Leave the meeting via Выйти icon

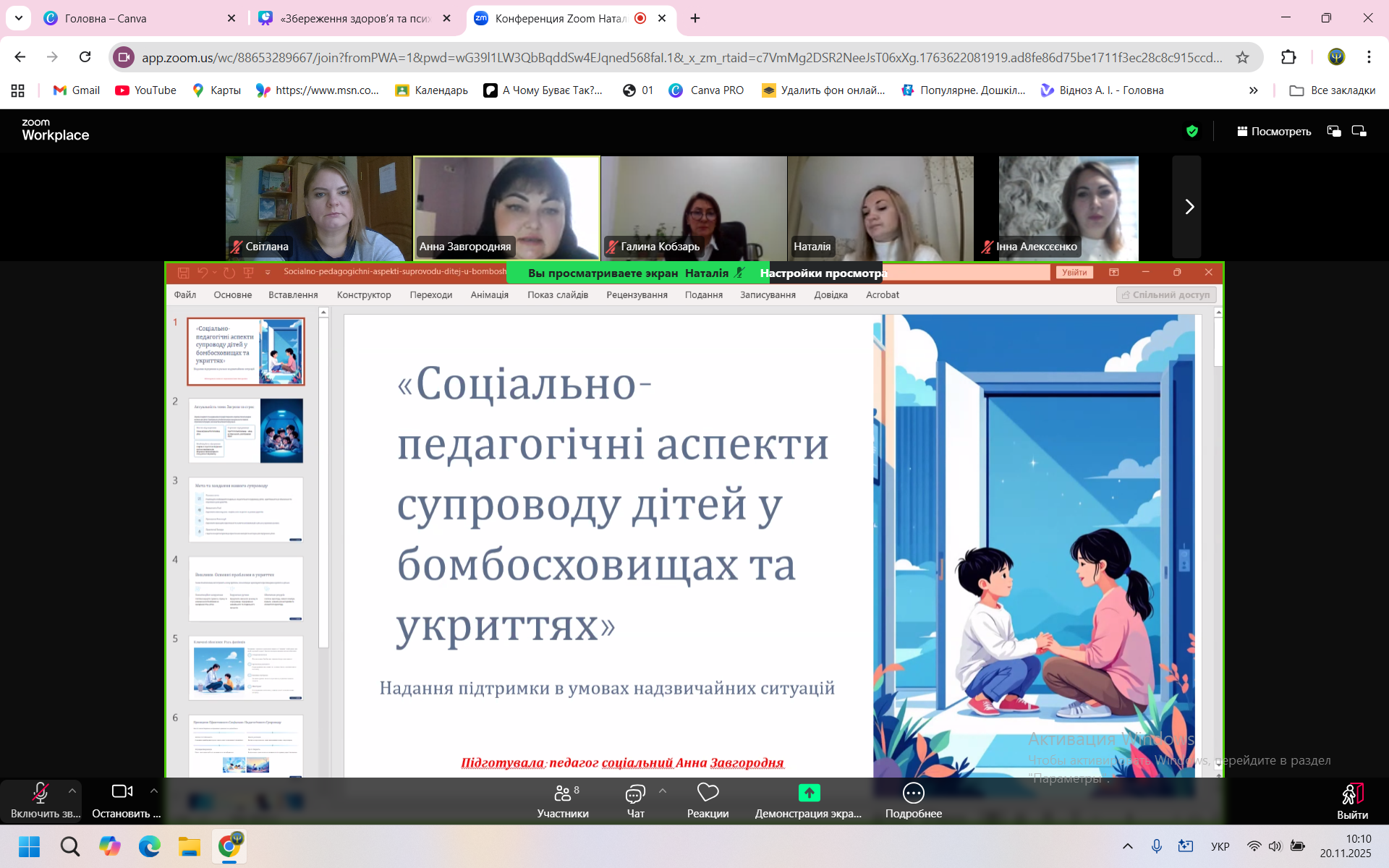coord(1351,801)
